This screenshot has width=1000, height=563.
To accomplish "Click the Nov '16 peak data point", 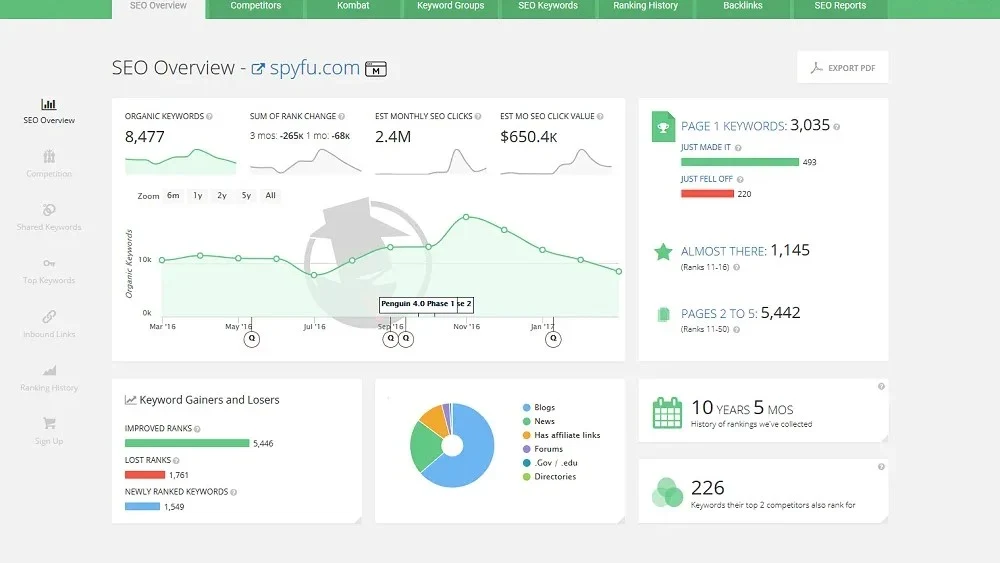I will click(x=466, y=217).
